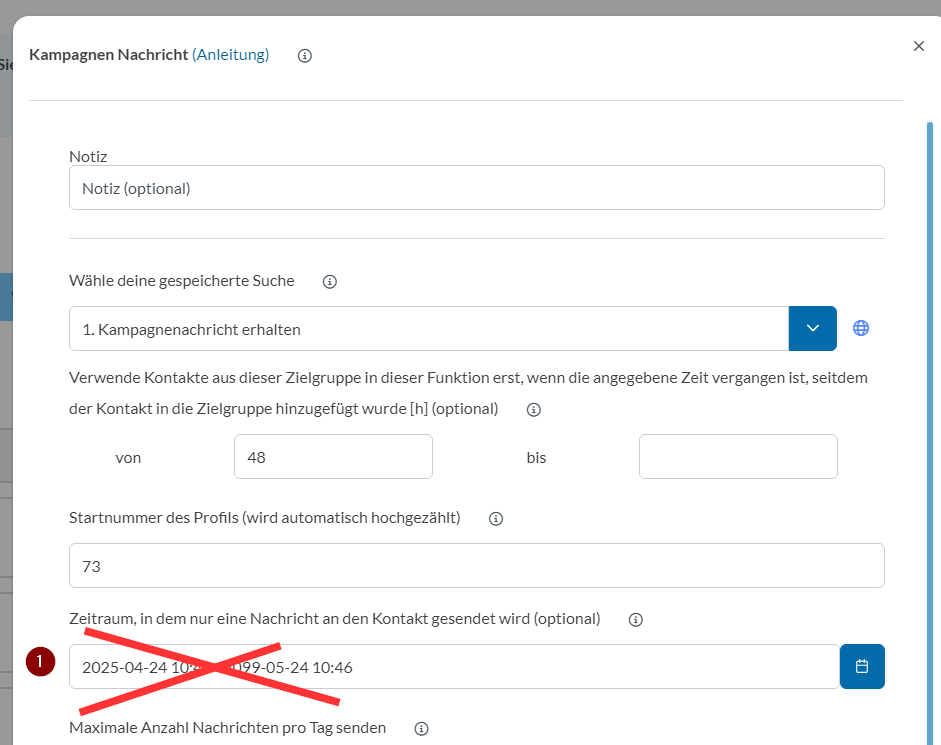This screenshot has height=745, width=941.
Task: Click info icon beside Kampagnen Nachricht title
Action: pyautogui.click(x=305, y=56)
